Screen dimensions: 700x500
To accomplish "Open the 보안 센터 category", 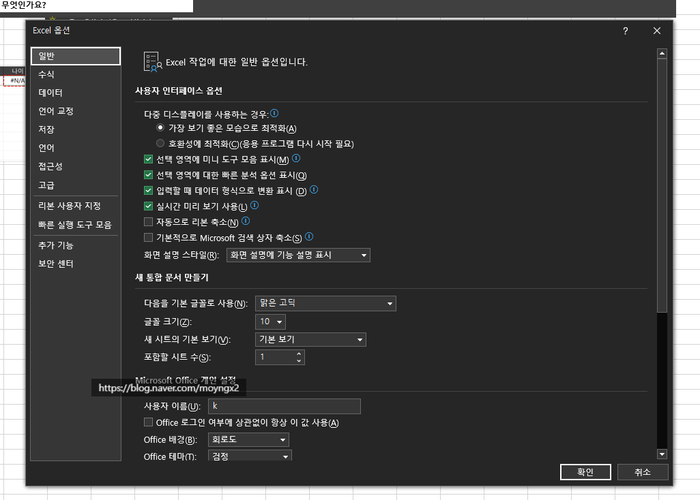I will point(76,264).
